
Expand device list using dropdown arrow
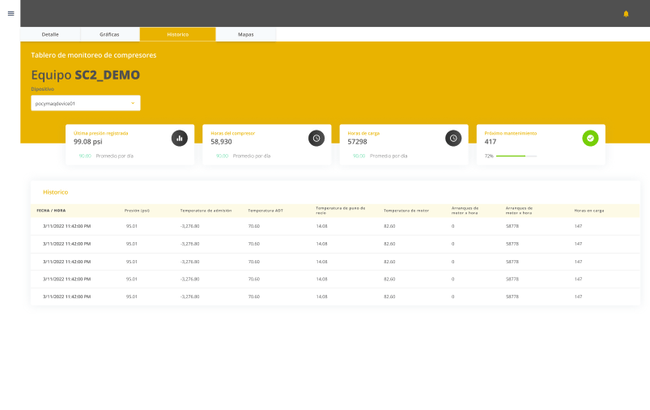pos(132,103)
